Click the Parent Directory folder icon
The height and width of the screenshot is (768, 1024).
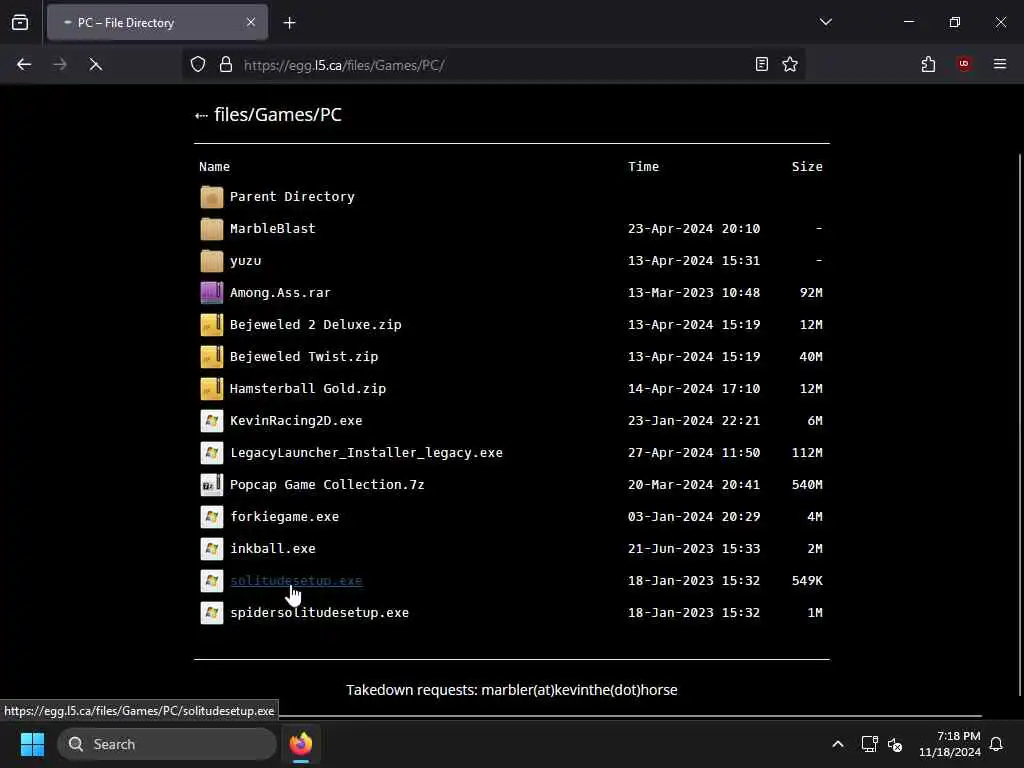click(212, 197)
